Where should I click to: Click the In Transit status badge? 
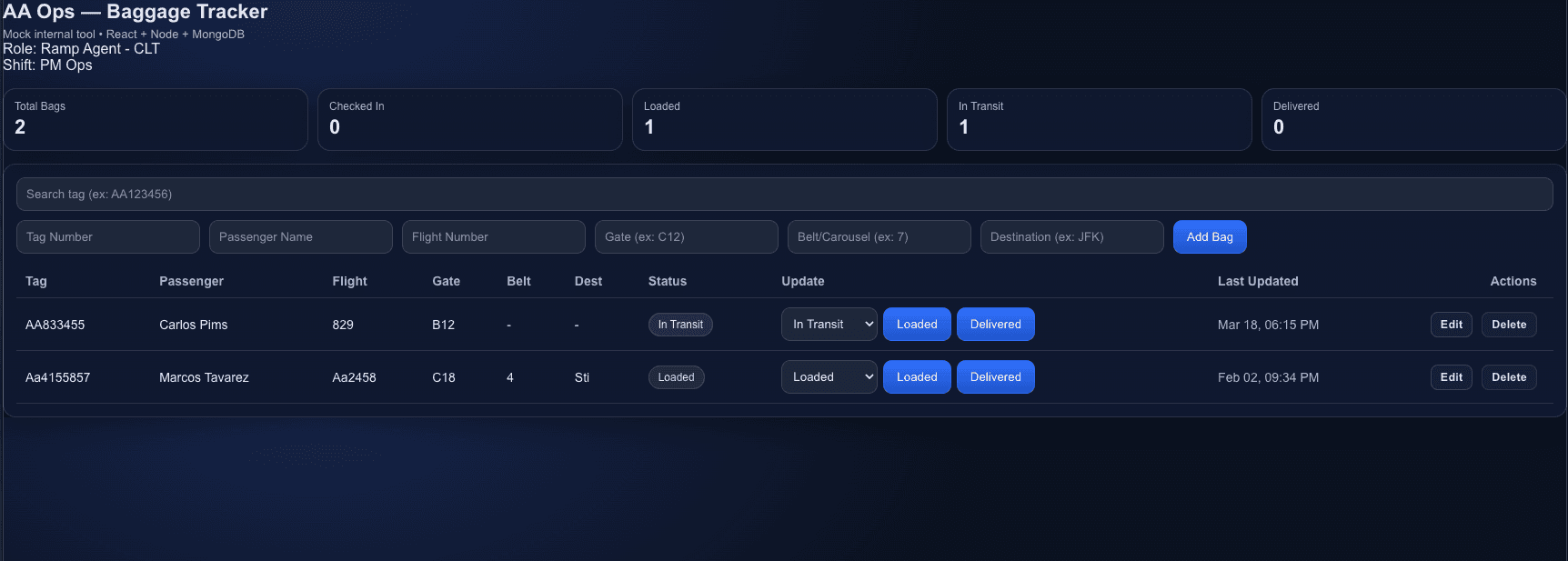click(x=680, y=325)
